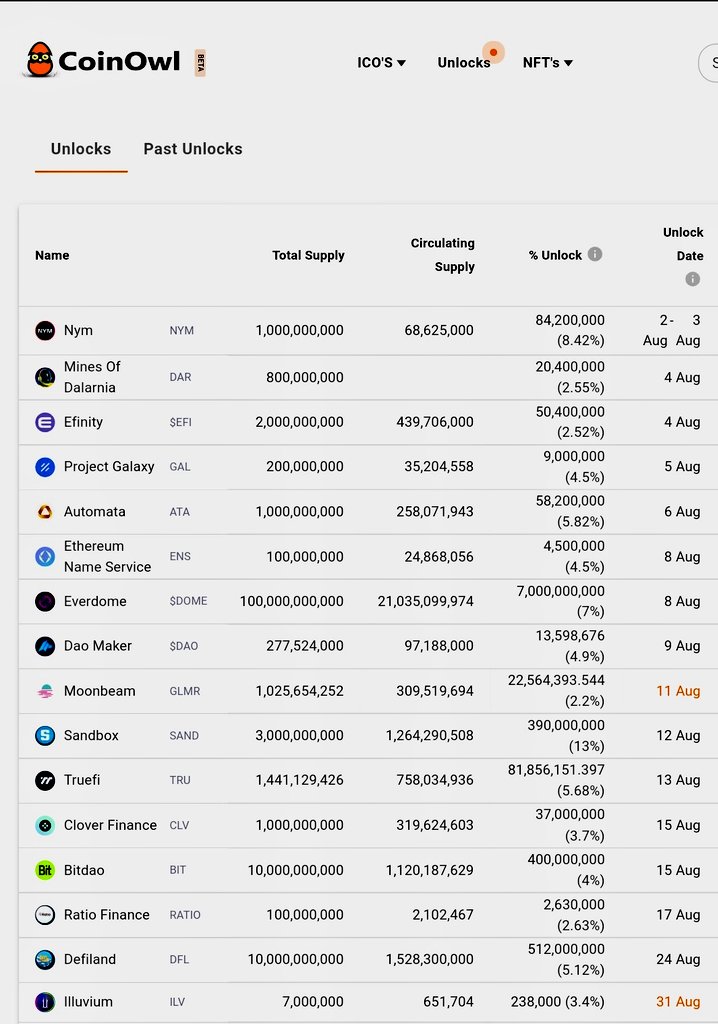Go to Unlocks in top navigation

[x=464, y=63]
